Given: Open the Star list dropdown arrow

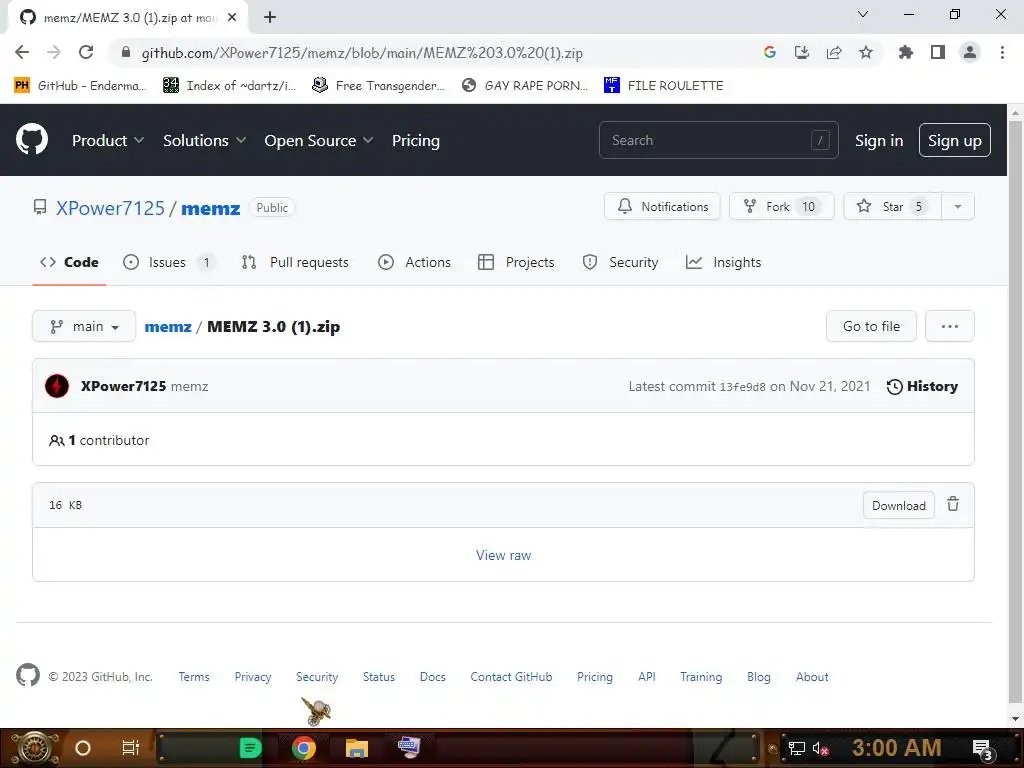Looking at the screenshot, I should coord(957,206).
